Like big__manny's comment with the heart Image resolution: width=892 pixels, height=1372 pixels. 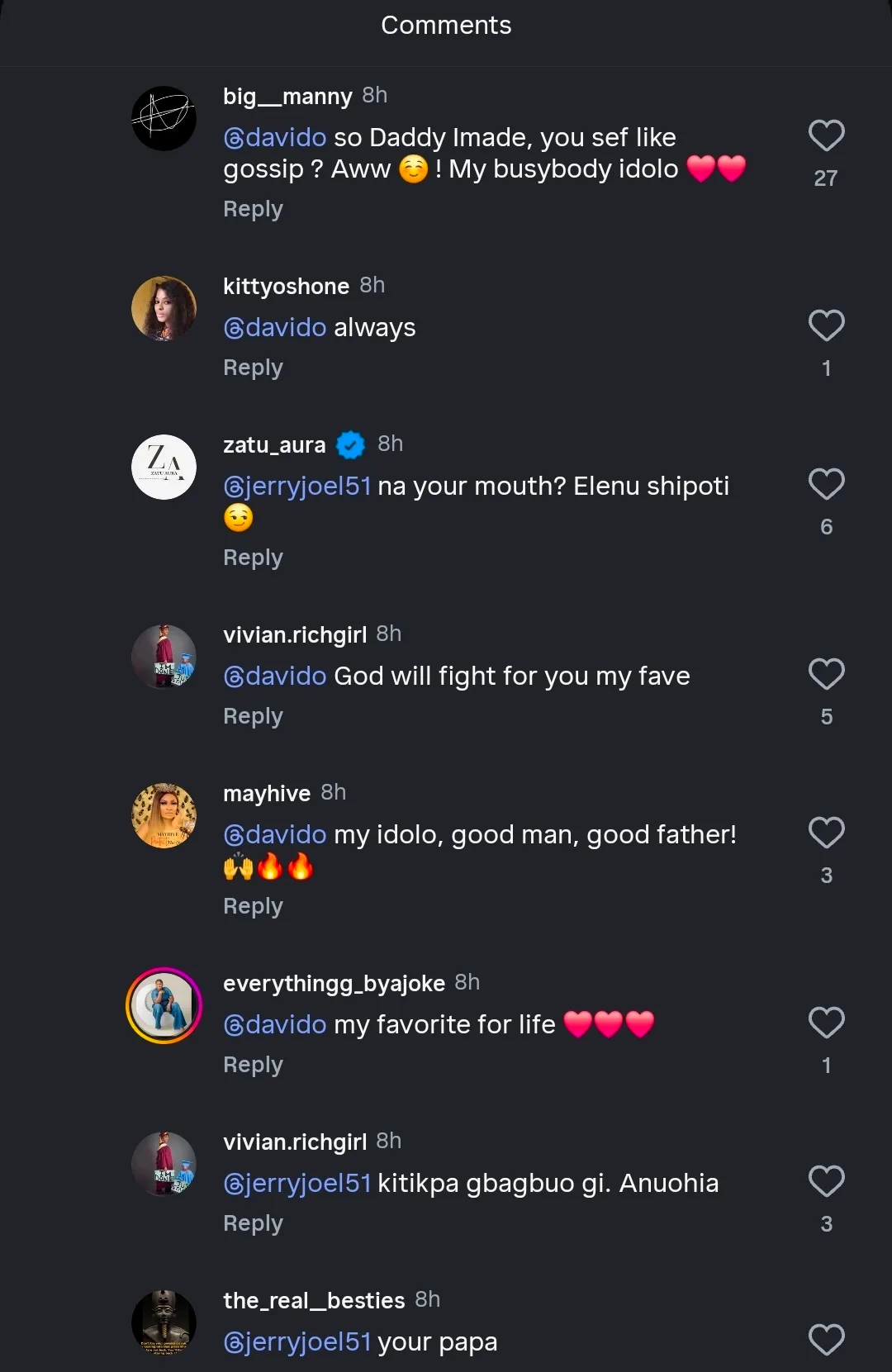click(x=826, y=136)
